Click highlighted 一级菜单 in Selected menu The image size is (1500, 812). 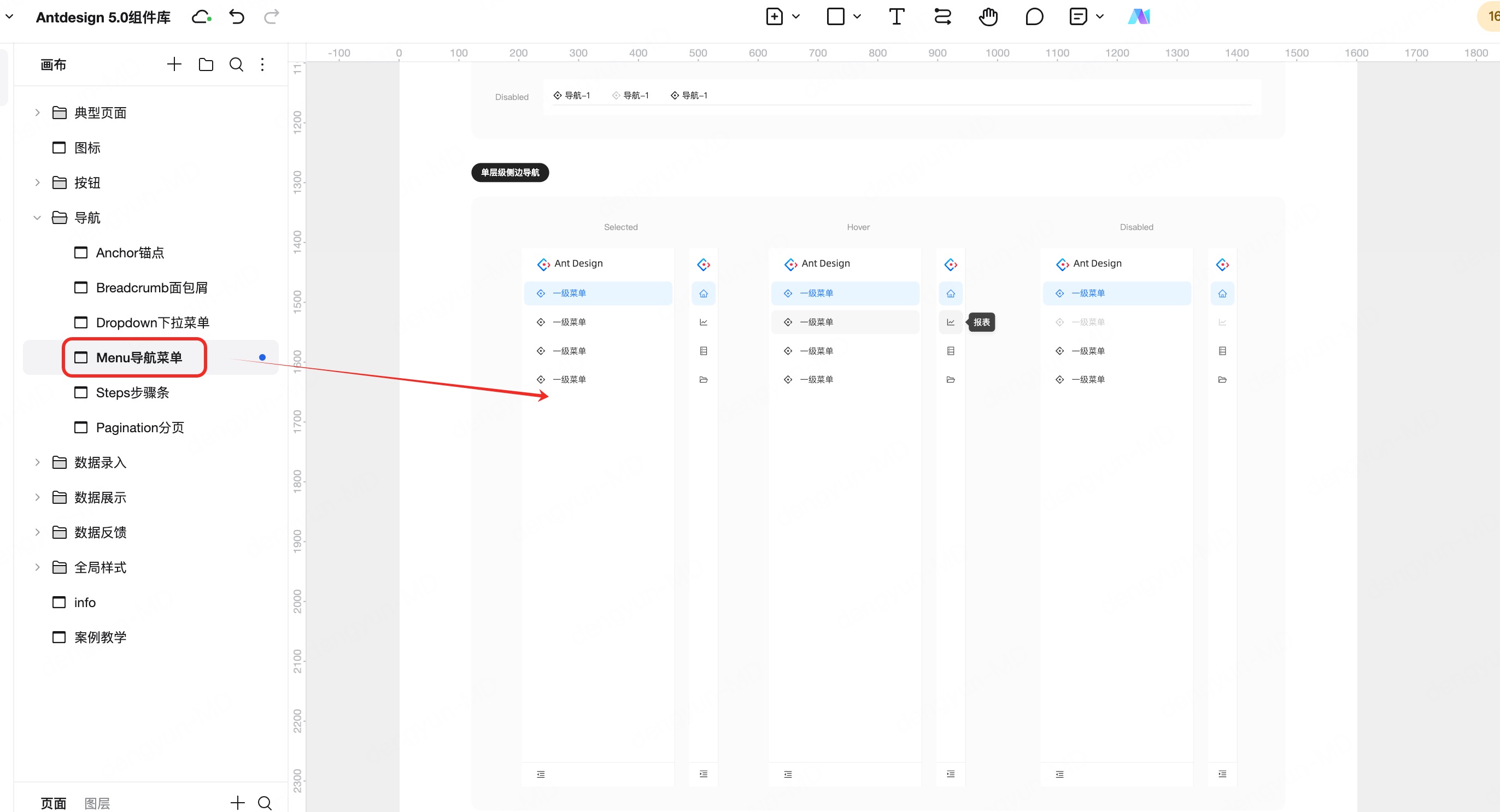click(598, 293)
